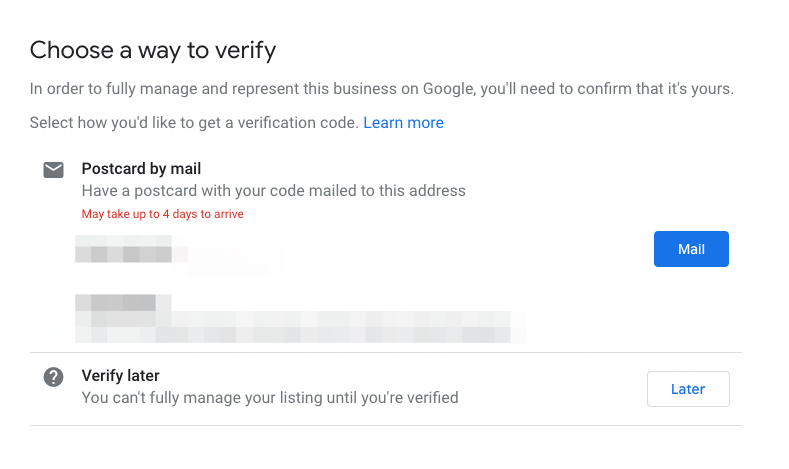Select the Postcard by mail heading
The height and width of the screenshot is (469, 789).
pyautogui.click(x=141, y=169)
